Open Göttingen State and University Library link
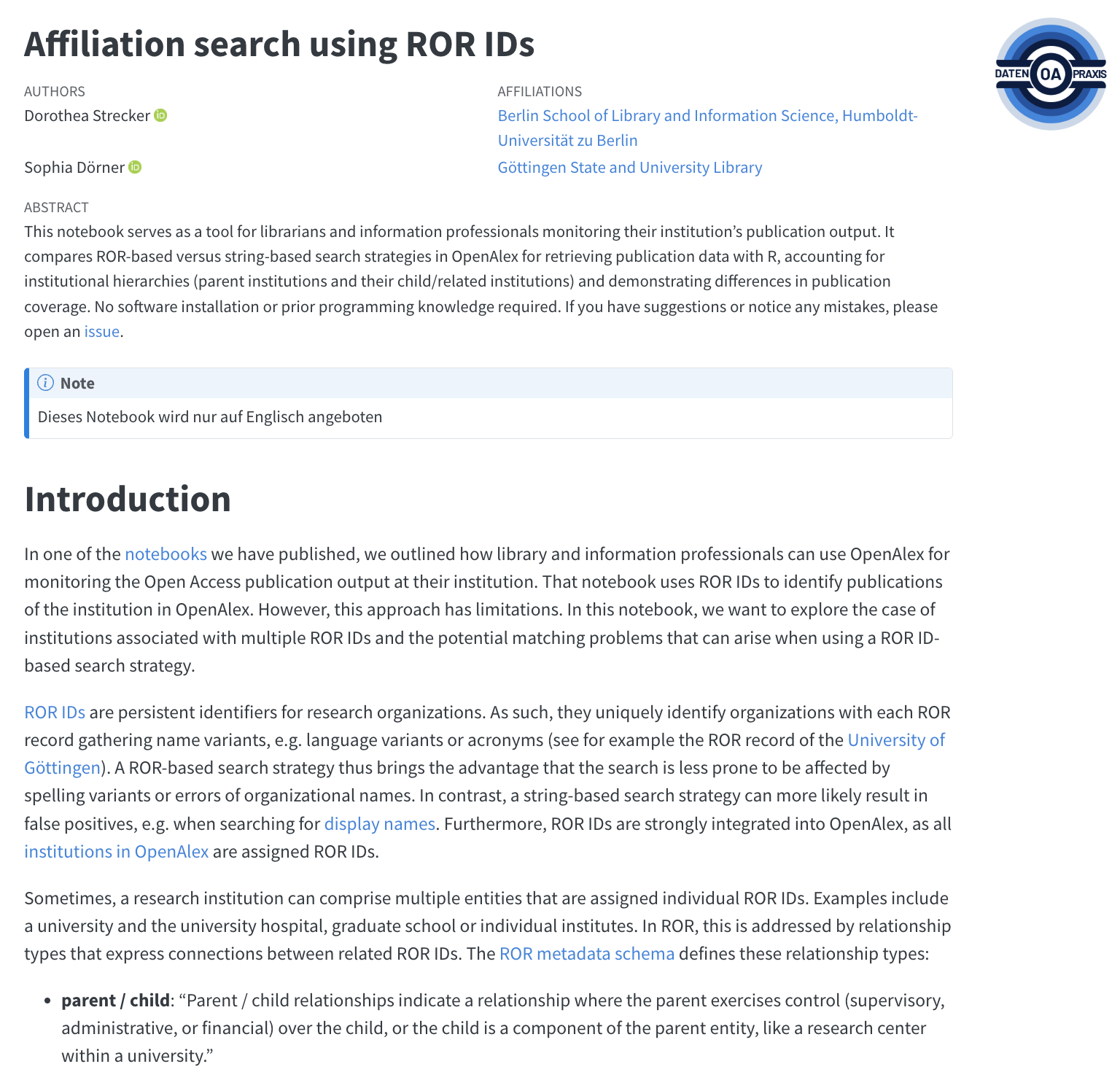Viewport: 1120px width, 1072px height. tap(630, 168)
